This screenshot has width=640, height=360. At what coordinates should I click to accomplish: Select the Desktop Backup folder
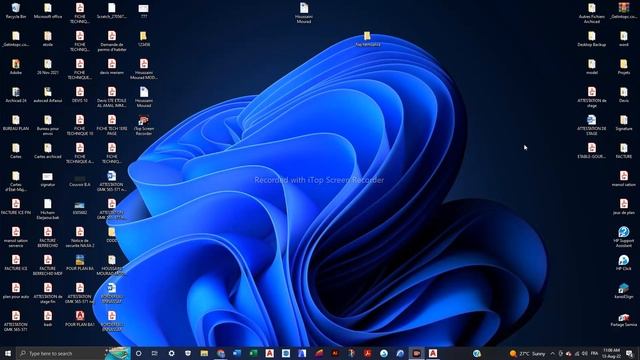point(592,39)
